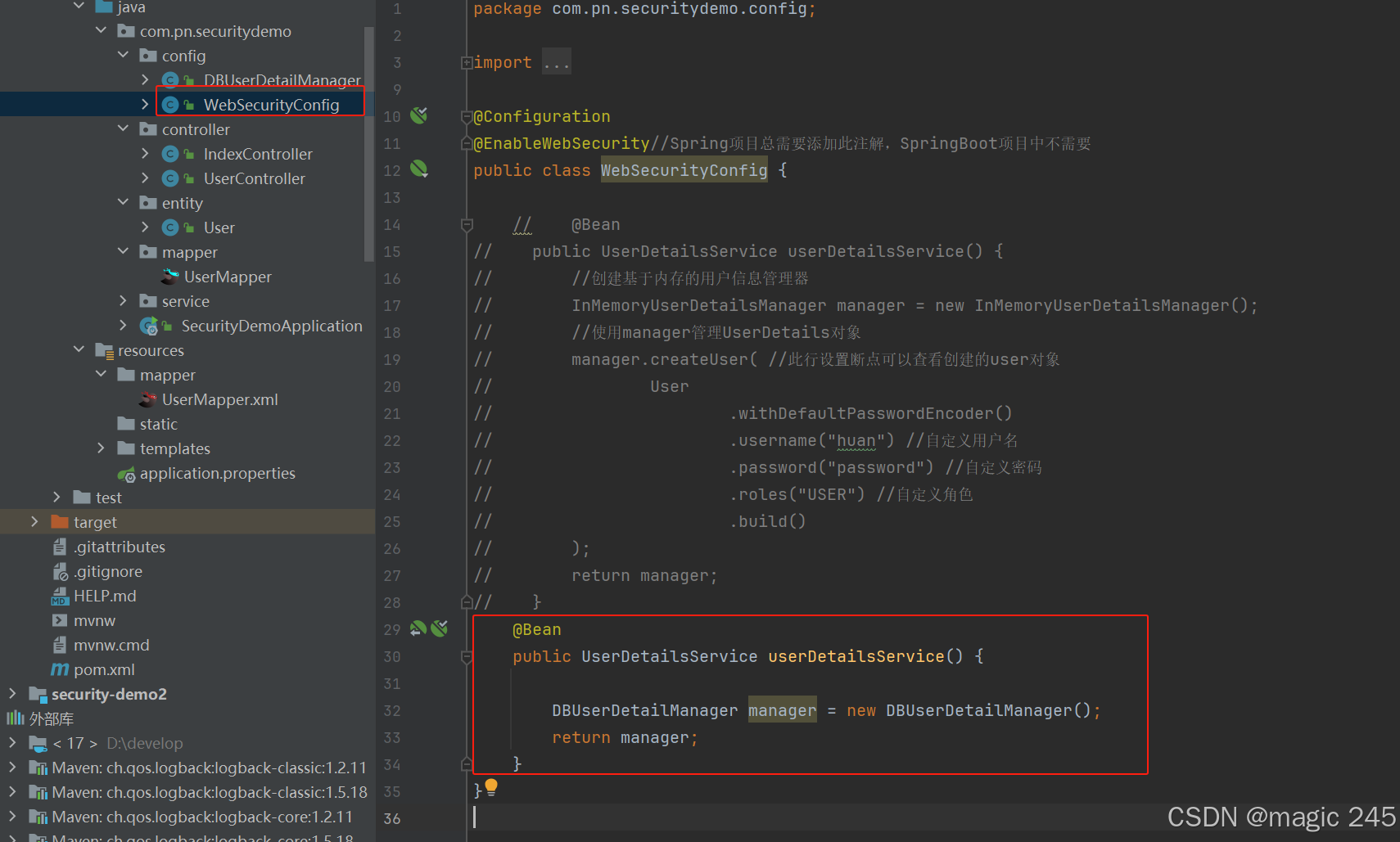Viewport: 1400px width, 842px height.
Task: Click the application.properties Spring leaf icon
Action: (x=127, y=473)
